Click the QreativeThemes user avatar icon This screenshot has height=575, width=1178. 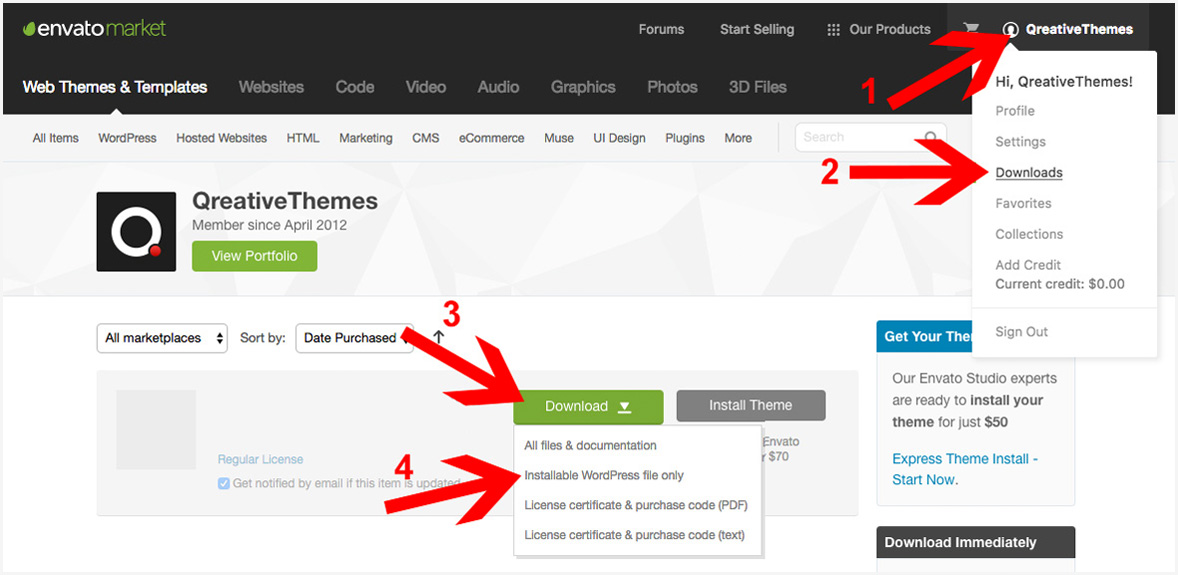pyautogui.click(x=1011, y=29)
